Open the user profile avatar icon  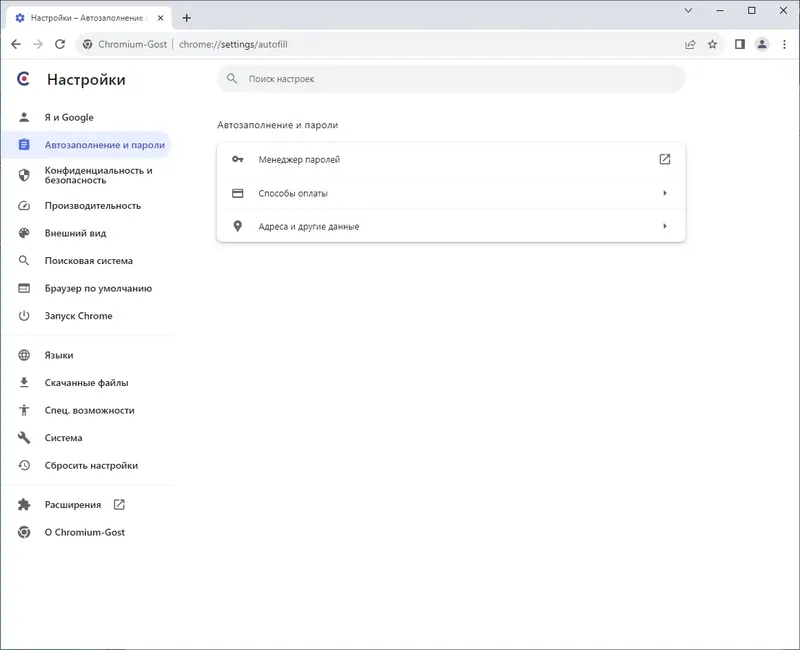click(x=762, y=44)
